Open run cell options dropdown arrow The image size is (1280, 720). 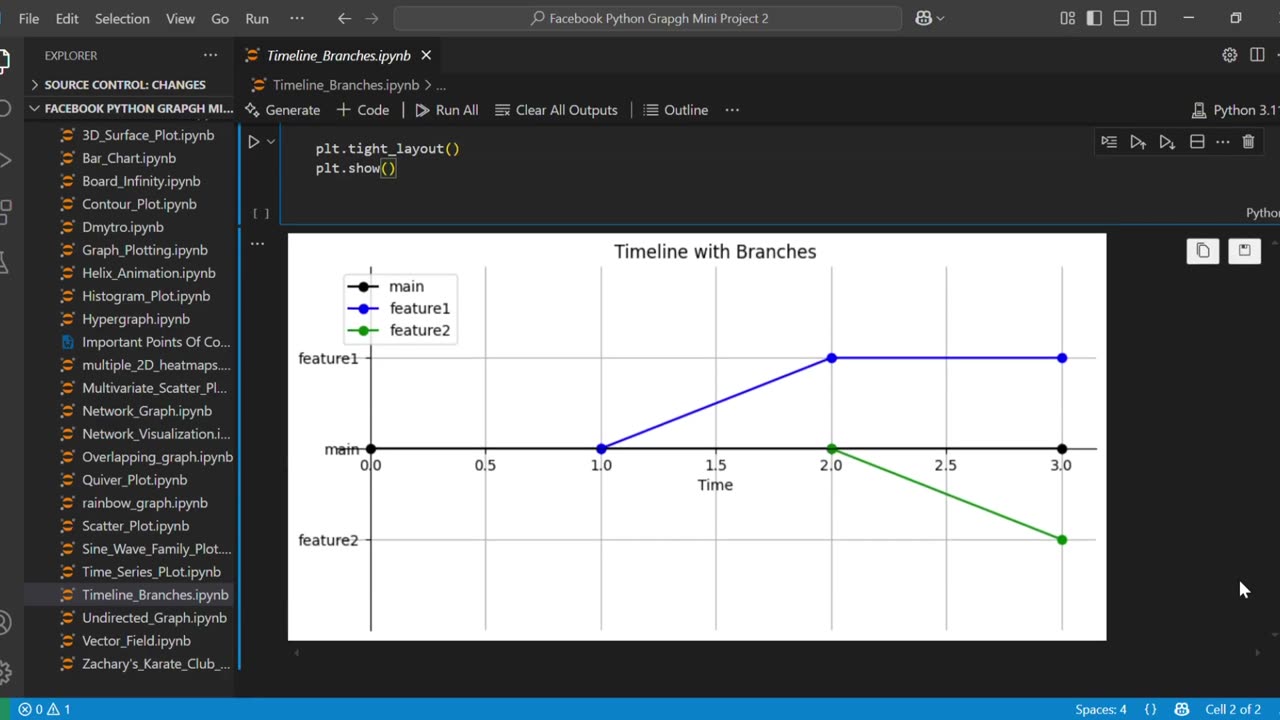point(270,142)
